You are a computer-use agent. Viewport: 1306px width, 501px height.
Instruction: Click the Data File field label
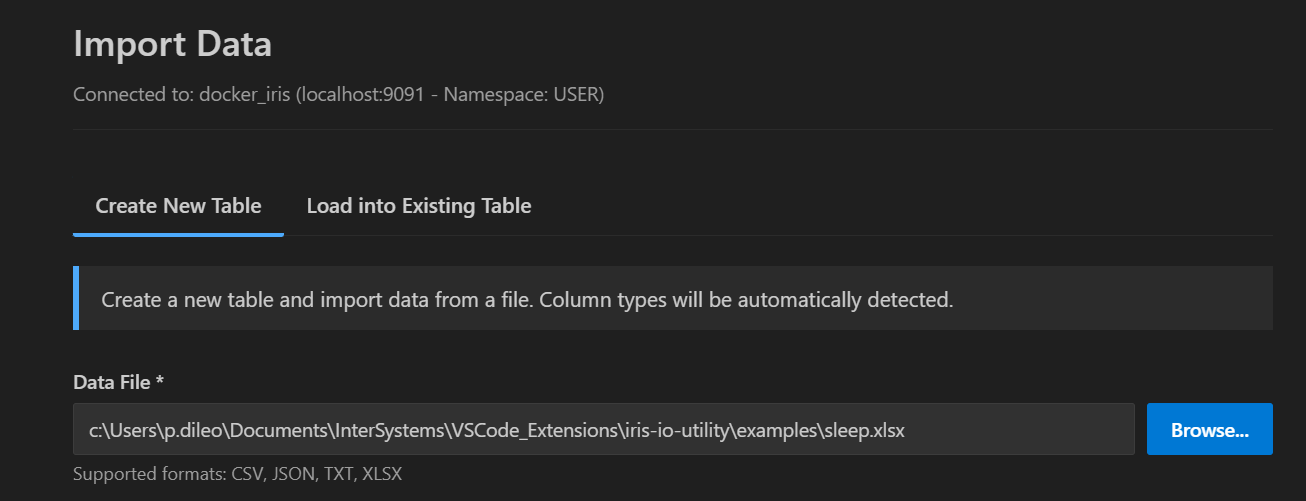click(x=111, y=381)
